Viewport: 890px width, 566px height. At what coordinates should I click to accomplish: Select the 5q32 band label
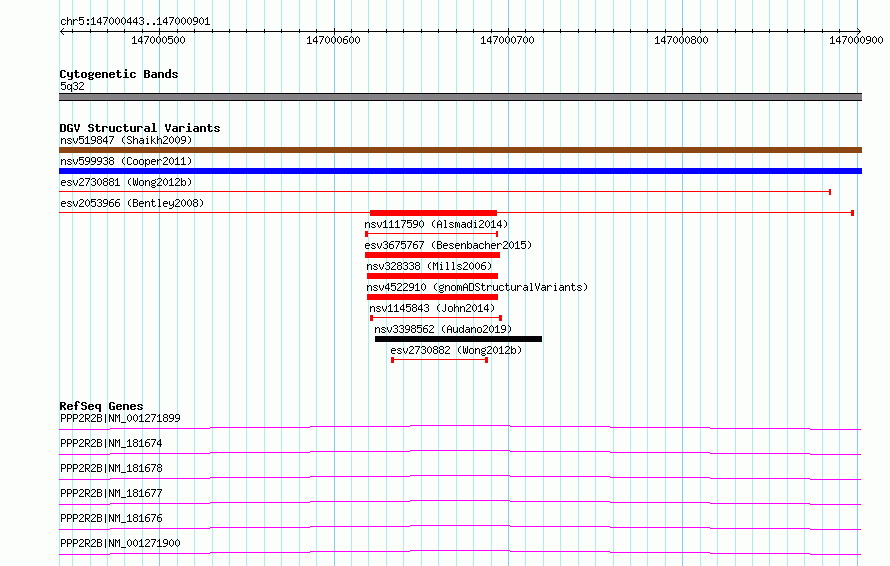pyautogui.click(x=72, y=86)
